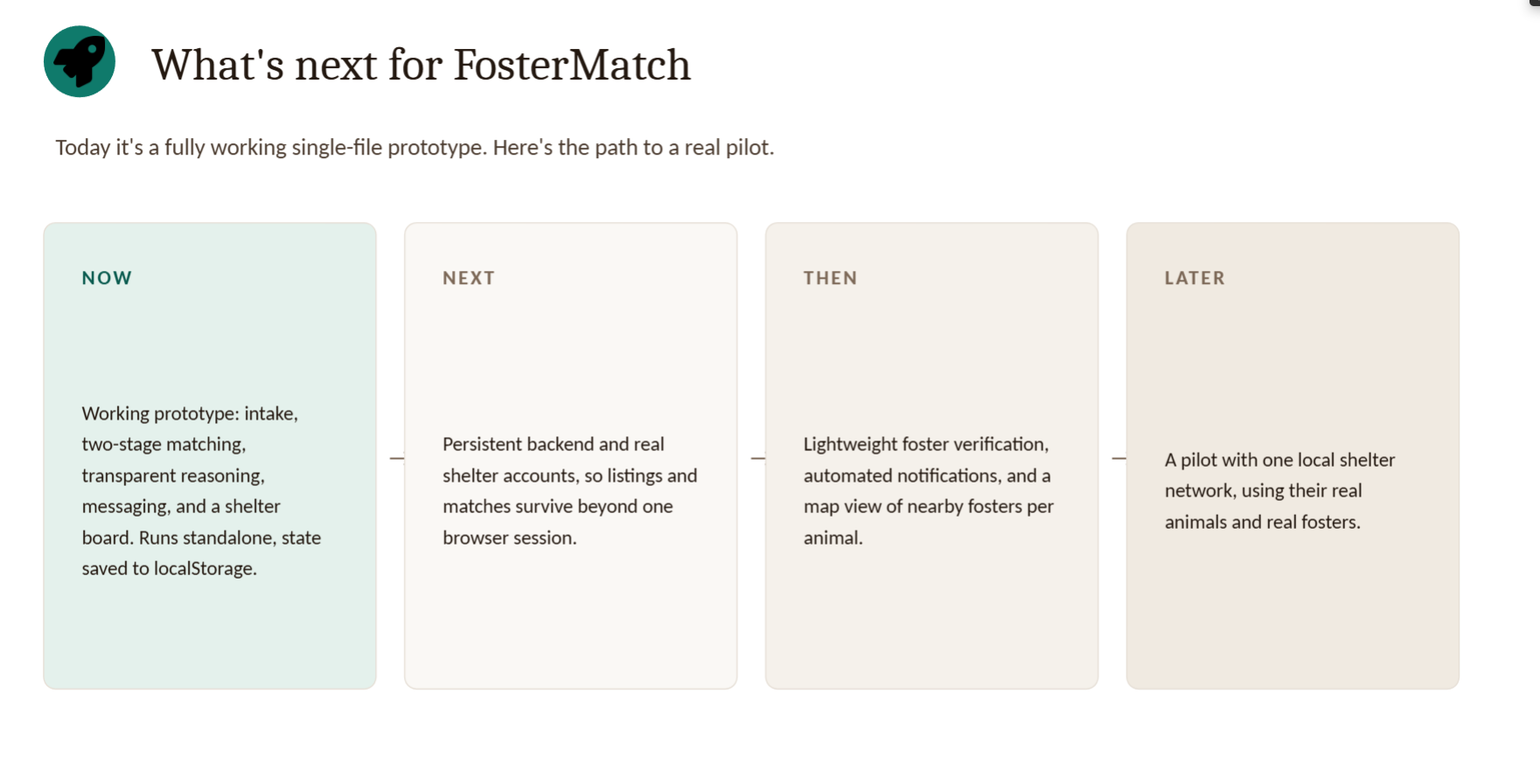Image resolution: width=1540 pixels, height=784 pixels.
Task: Select the subtitle about the single-file prototype
Action: point(415,147)
